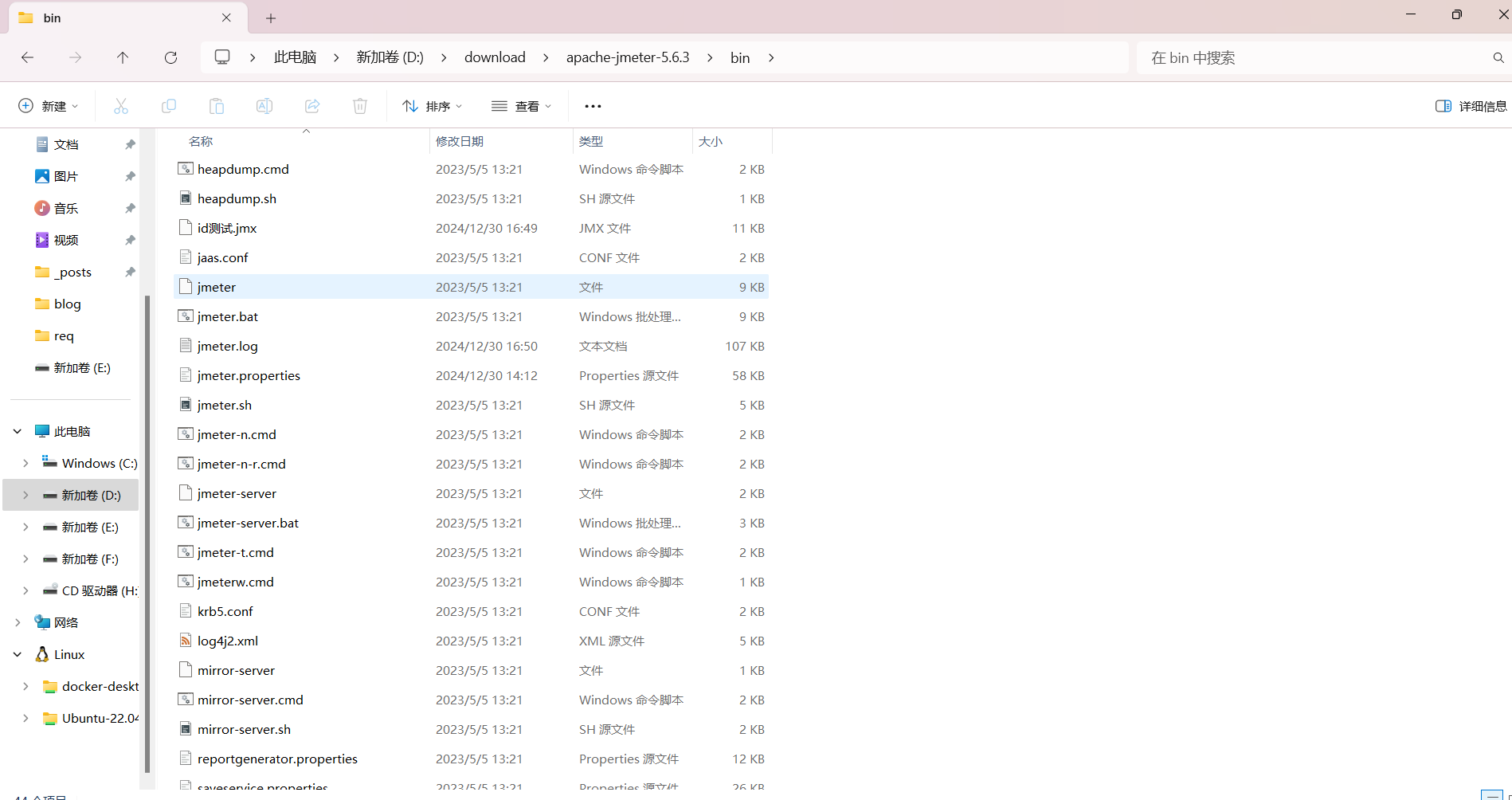Select the jmeter.bat file icon
Image resolution: width=1512 pixels, height=800 pixels.
click(186, 316)
